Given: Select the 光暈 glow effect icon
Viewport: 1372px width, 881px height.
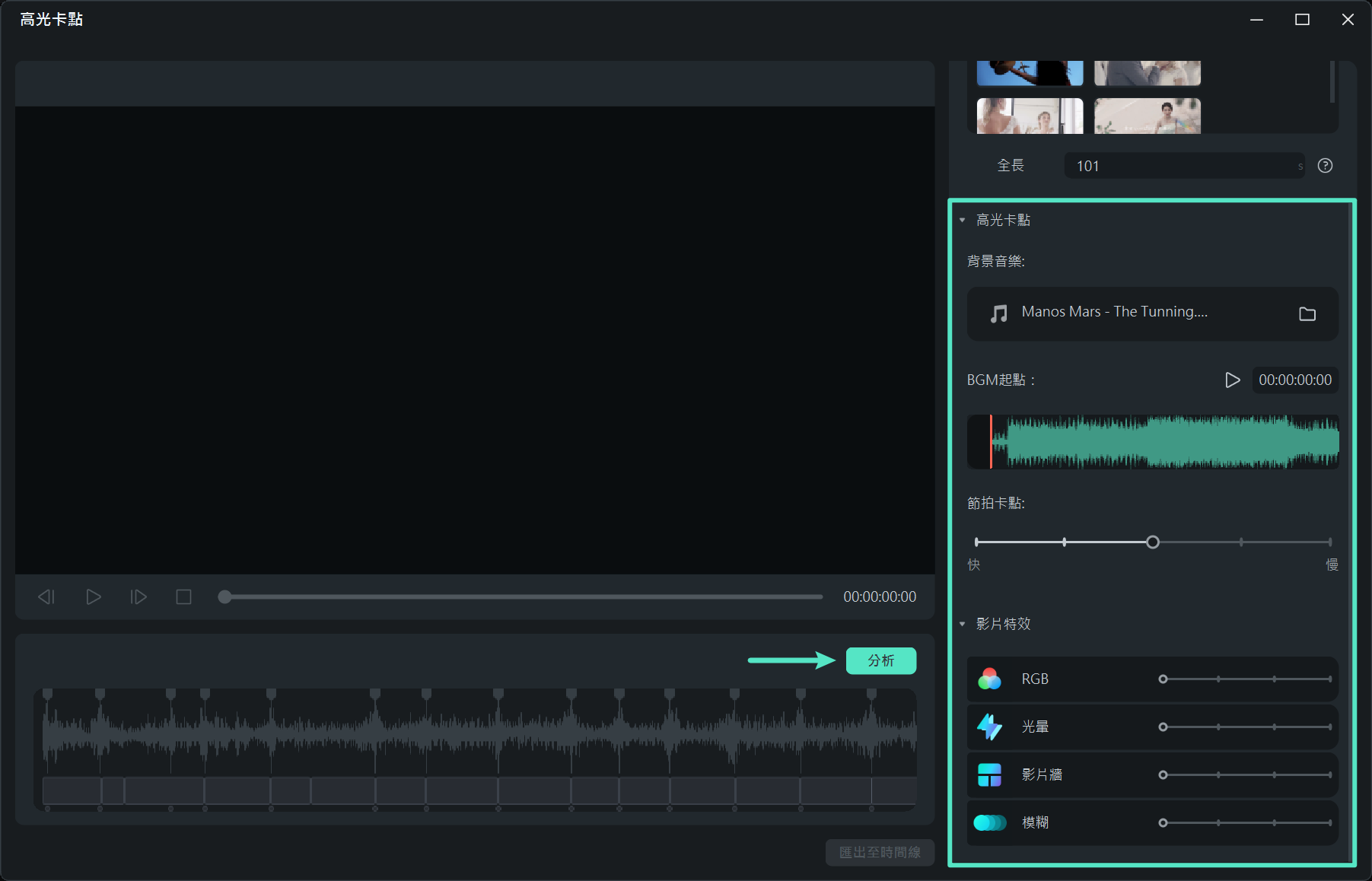Looking at the screenshot, I should [989, 727].
